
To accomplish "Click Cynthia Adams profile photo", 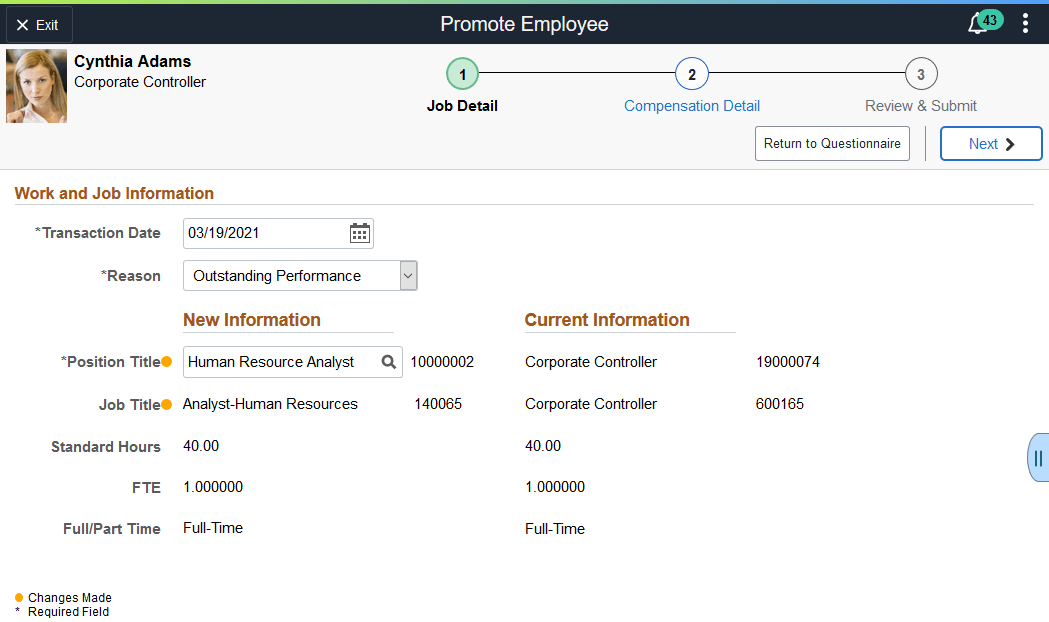I will pos(36,85).
